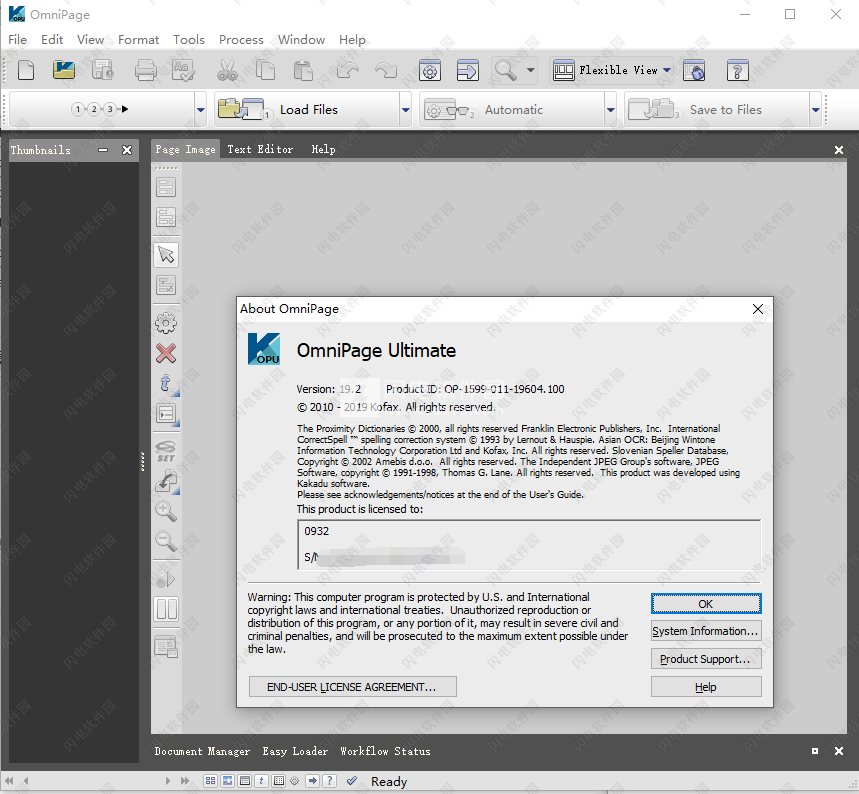Close the Thumbnails panel
The image size is (859, 794).
point(127,150)
